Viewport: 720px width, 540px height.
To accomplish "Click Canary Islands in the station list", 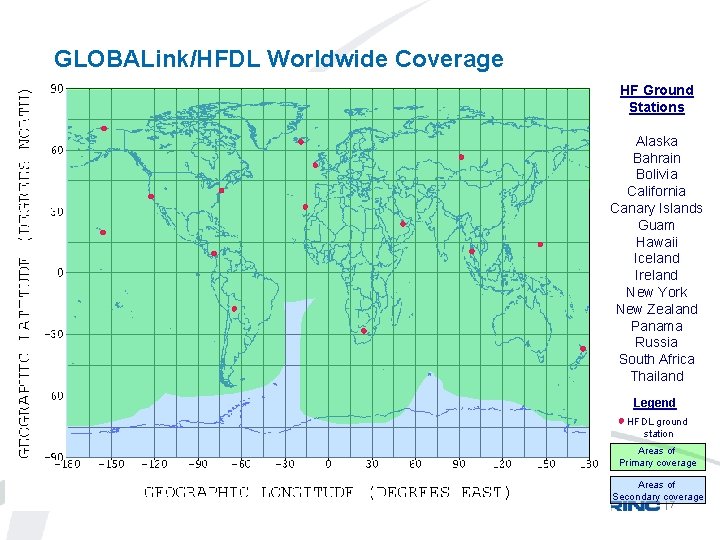I will click(x=657, y=208).
